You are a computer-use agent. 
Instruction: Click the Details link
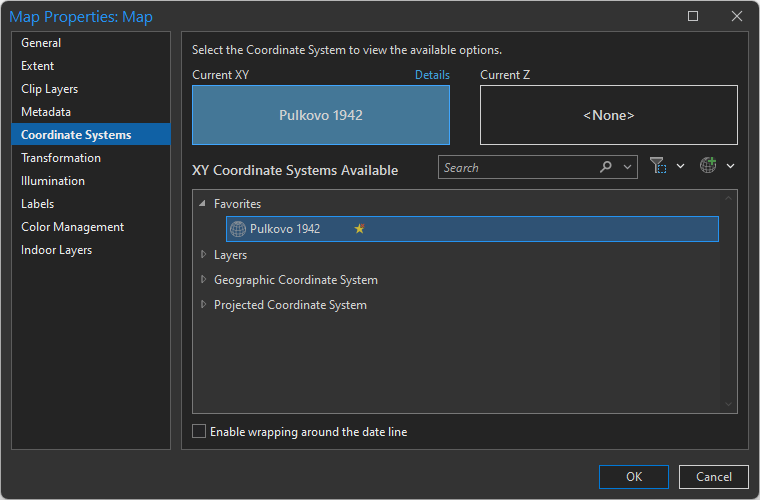(x=432, y=75)
